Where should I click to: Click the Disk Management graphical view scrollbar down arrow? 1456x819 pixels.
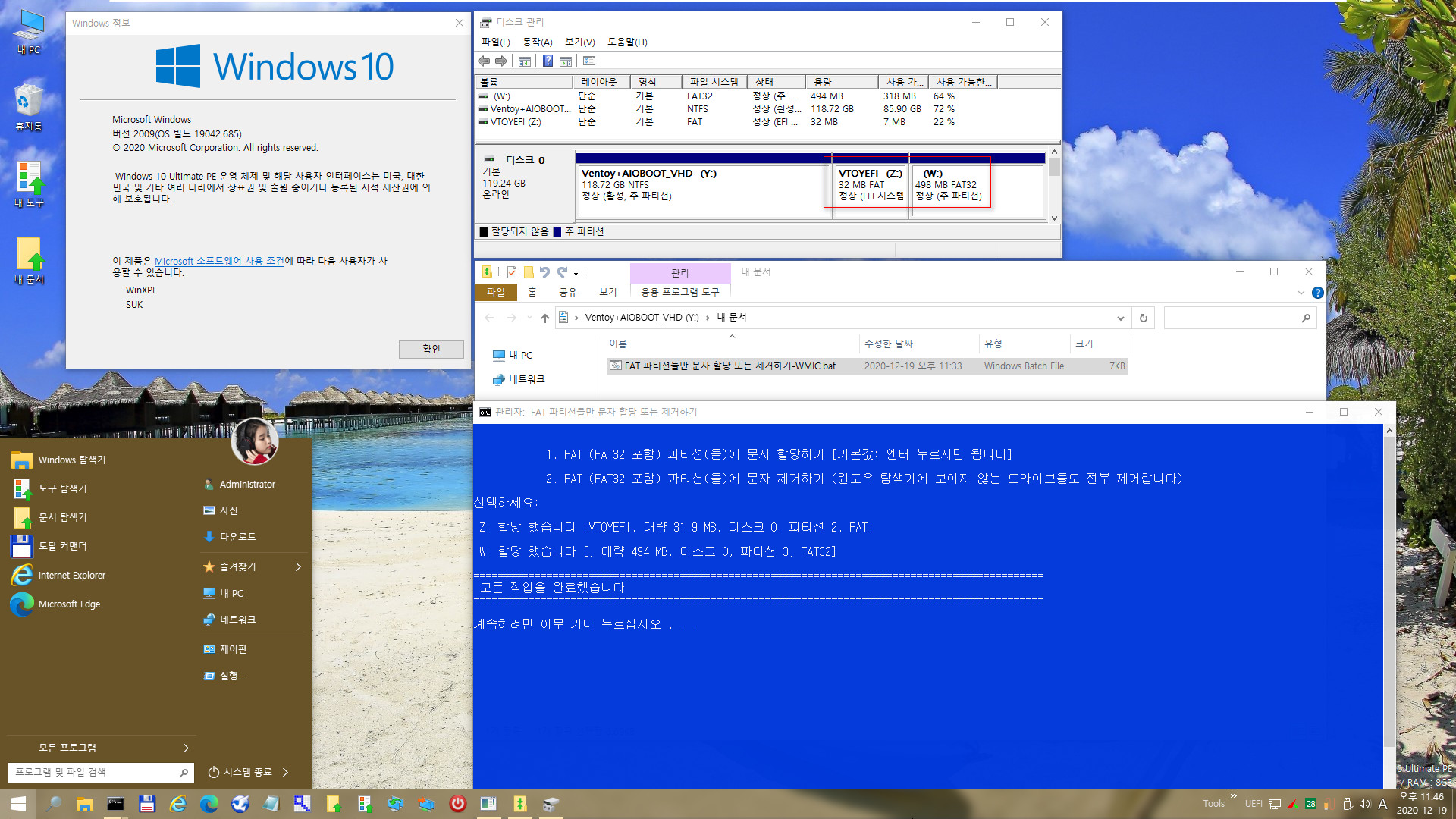tap(1054, 218)
